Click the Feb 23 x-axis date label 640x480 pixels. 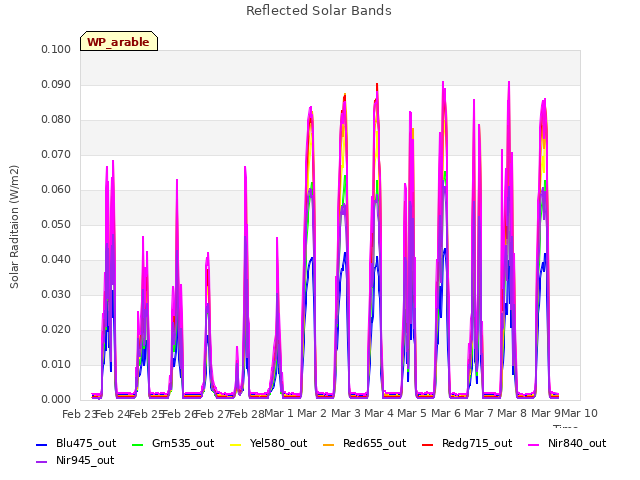(x=79, y=414)
